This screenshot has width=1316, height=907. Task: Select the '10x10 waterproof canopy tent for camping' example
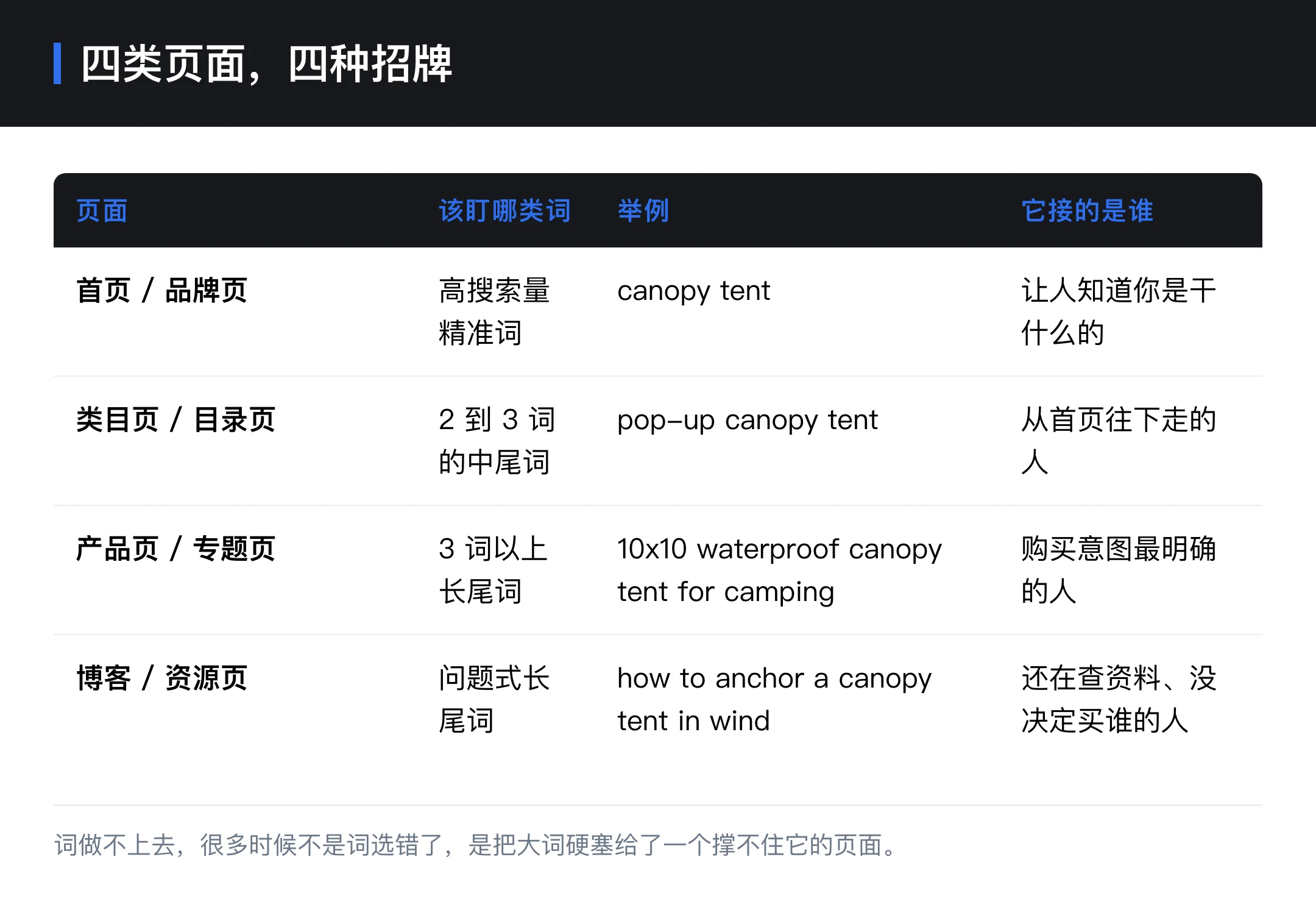[779, 571]
